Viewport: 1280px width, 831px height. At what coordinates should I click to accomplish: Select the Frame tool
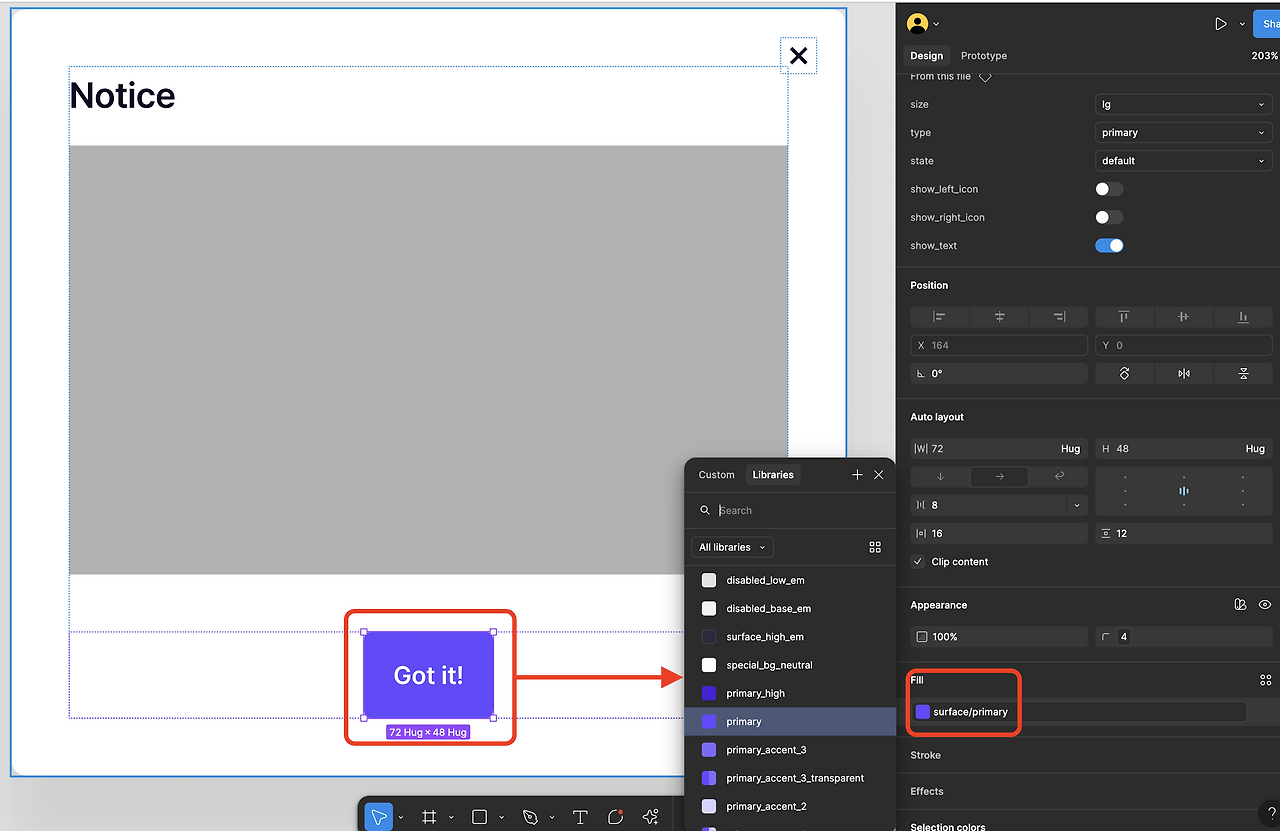click(429, 817)
